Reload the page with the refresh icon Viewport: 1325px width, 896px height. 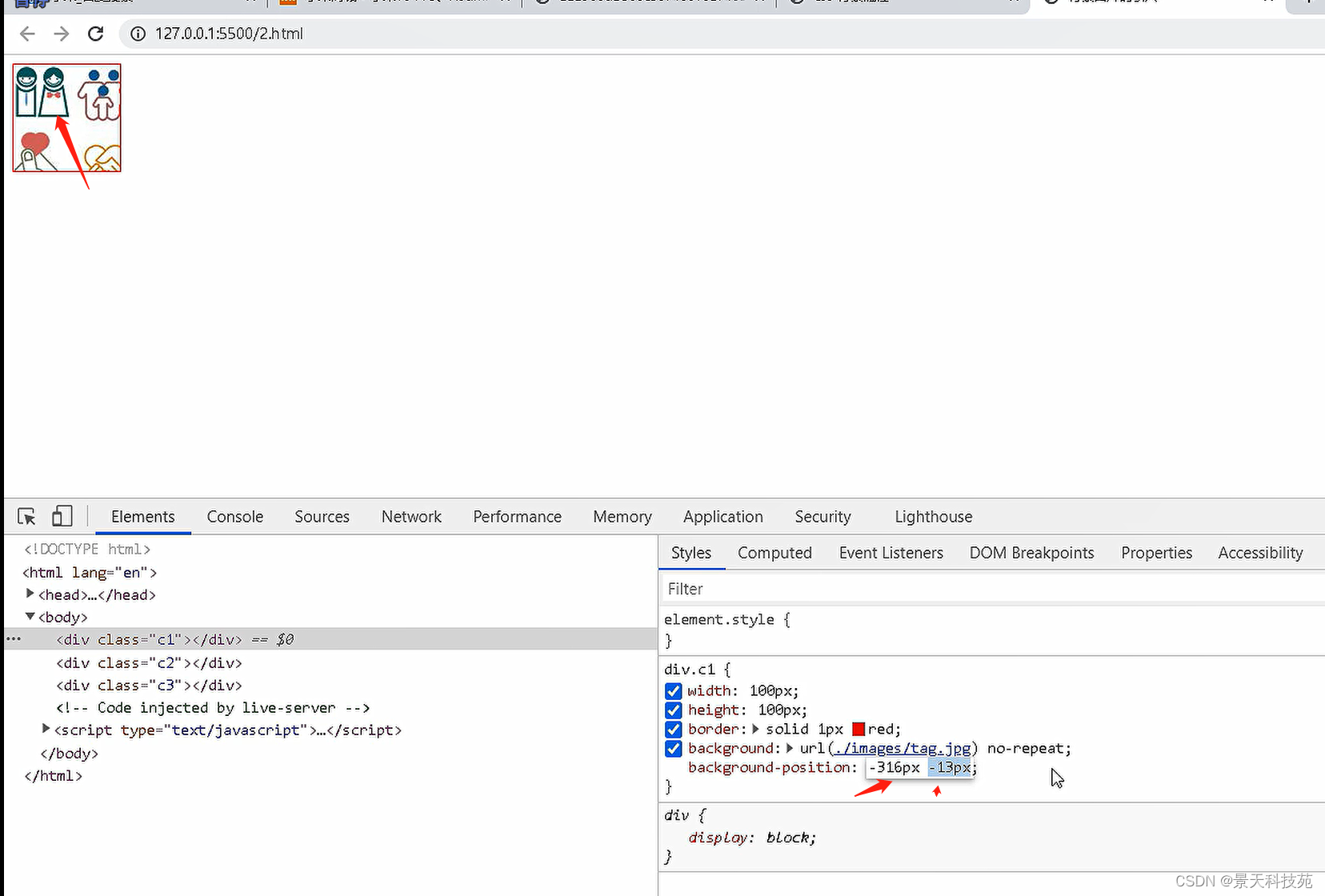pos(96,34)
